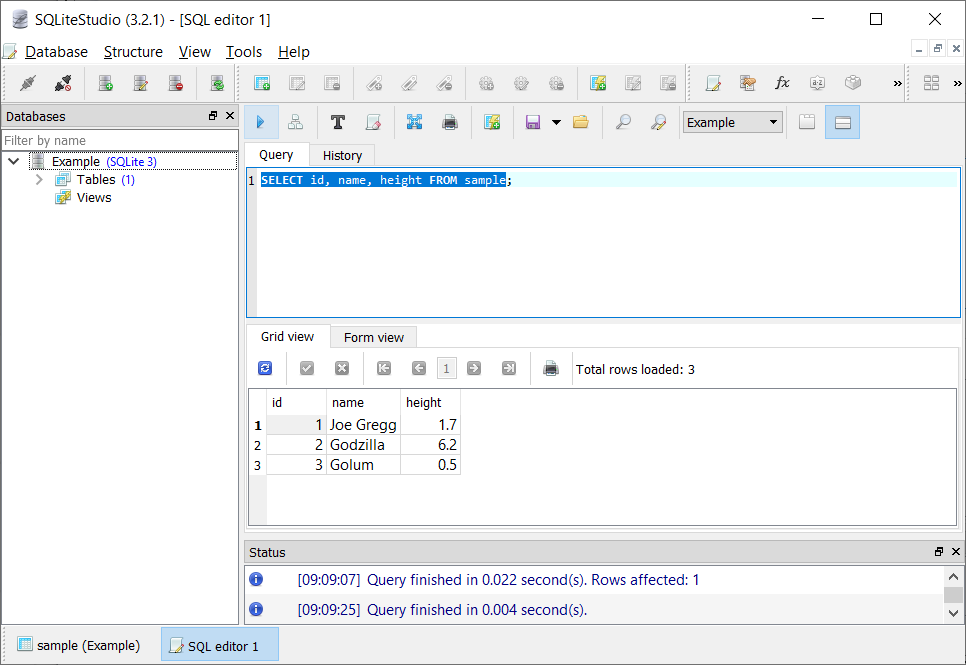Viewport: 966px width, 665px height.
Task: Reload the result data with the refresh icon
Action: point(264,368)
